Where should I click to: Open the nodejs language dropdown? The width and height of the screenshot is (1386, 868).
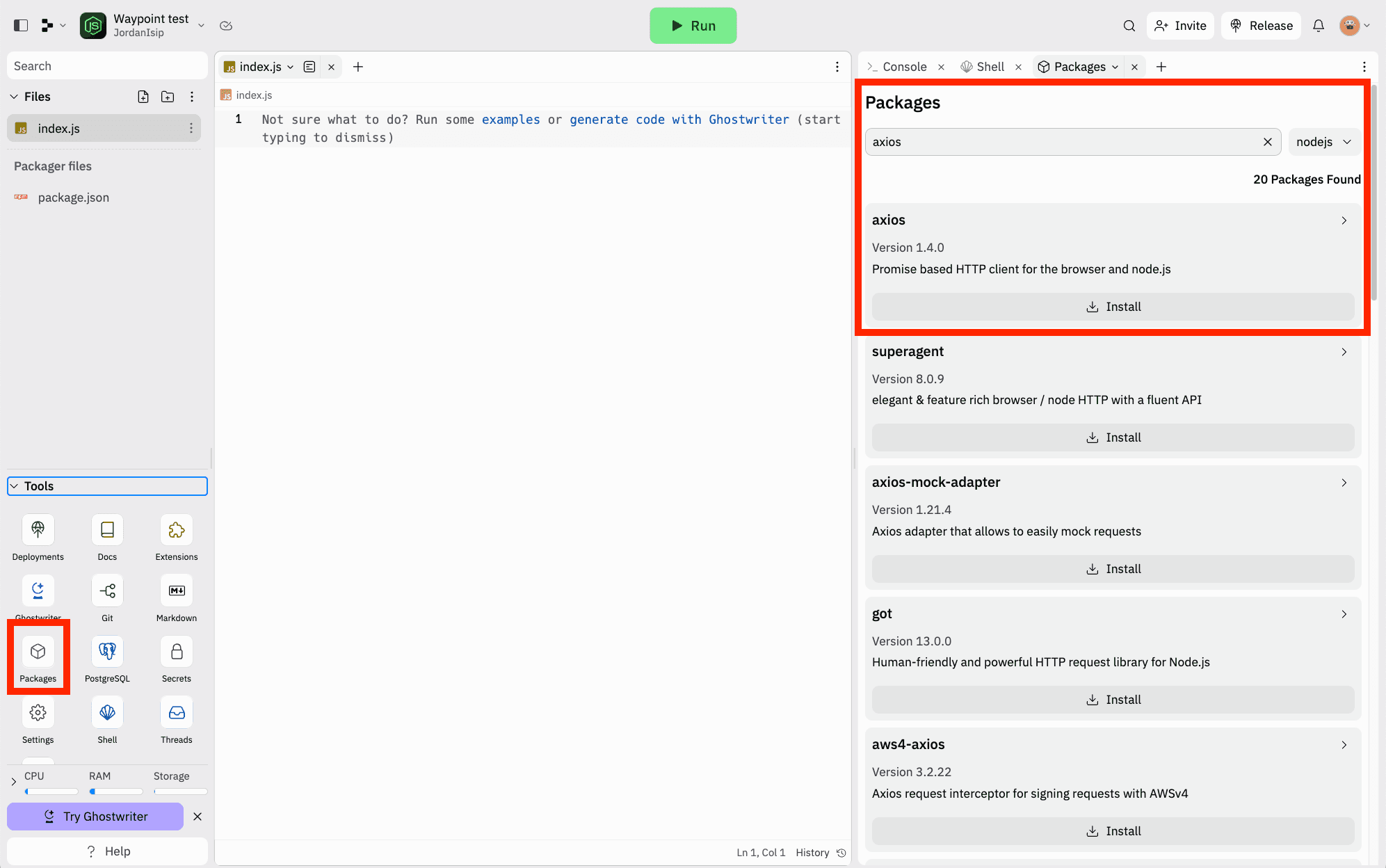(x=1323, y=142)
